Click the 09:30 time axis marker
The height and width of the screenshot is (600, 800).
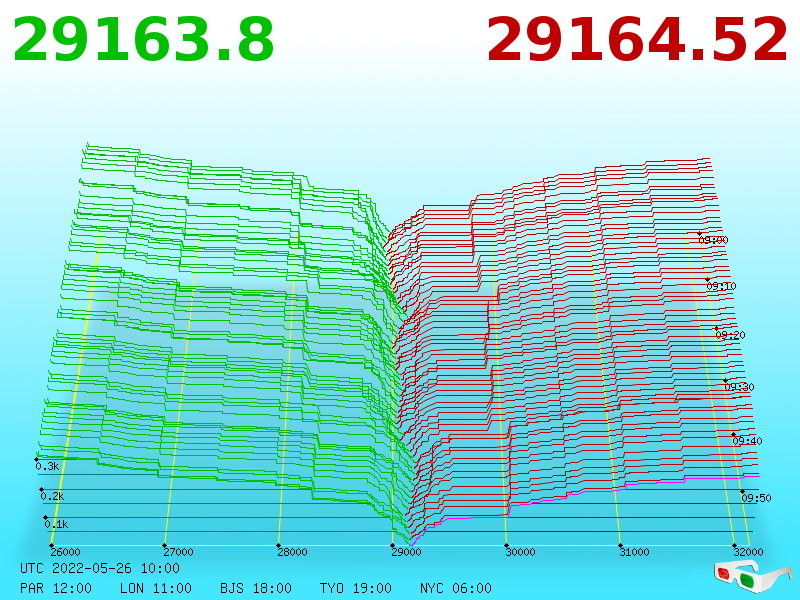pos(739,387)
